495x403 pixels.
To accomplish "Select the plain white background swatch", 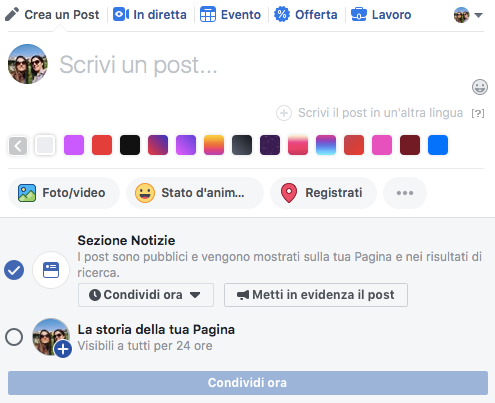I will point(45,145).
